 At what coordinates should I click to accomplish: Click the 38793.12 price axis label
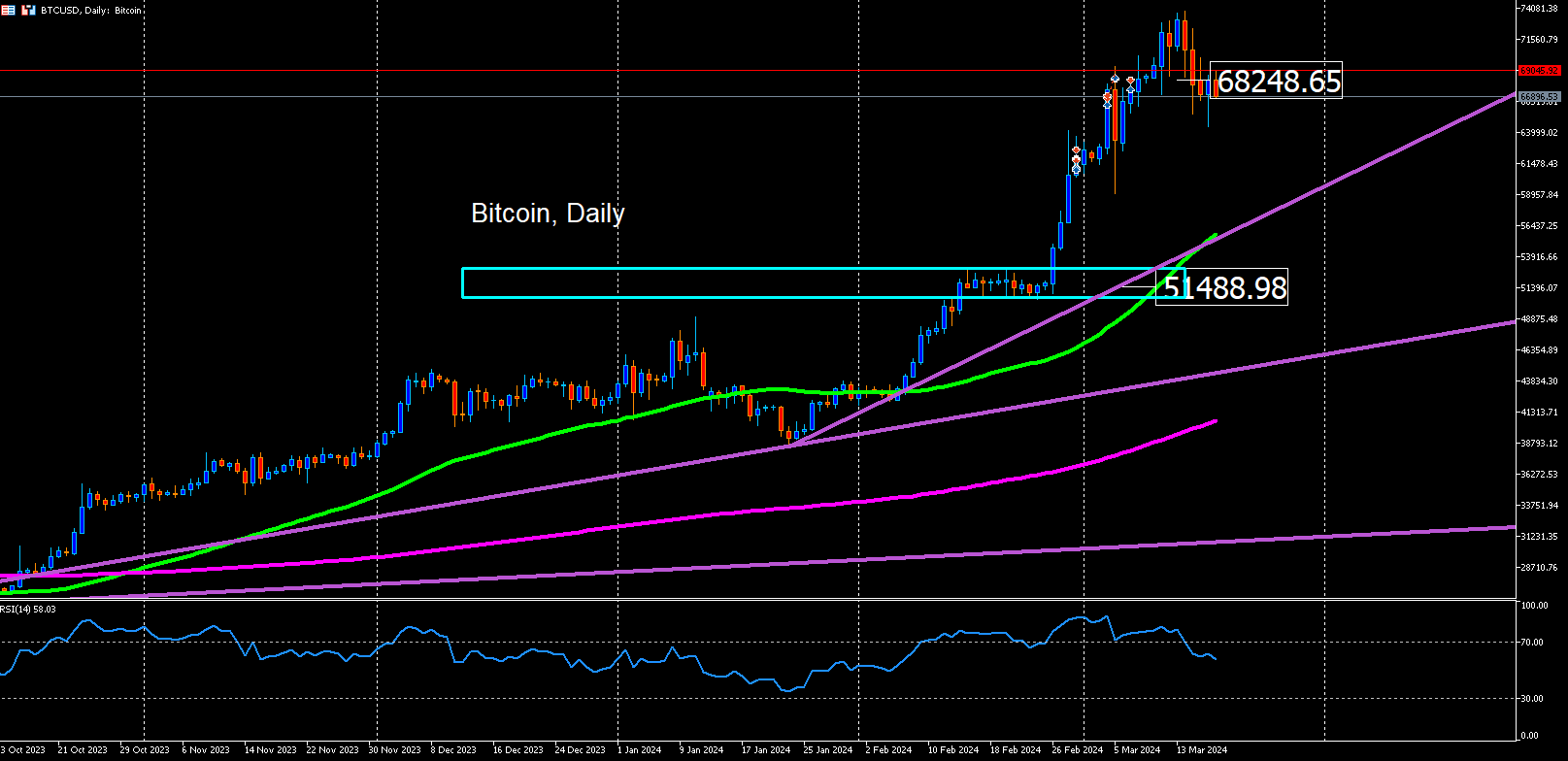pyautogui.click(x=1539, y=443)
